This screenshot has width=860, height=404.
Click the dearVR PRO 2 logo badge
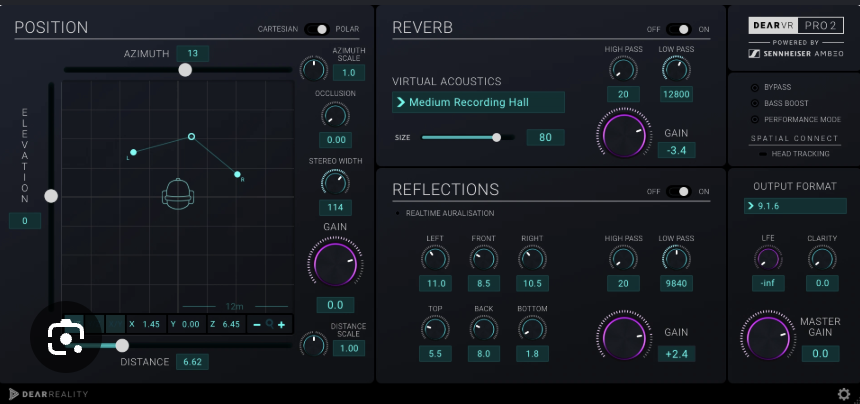796,26
